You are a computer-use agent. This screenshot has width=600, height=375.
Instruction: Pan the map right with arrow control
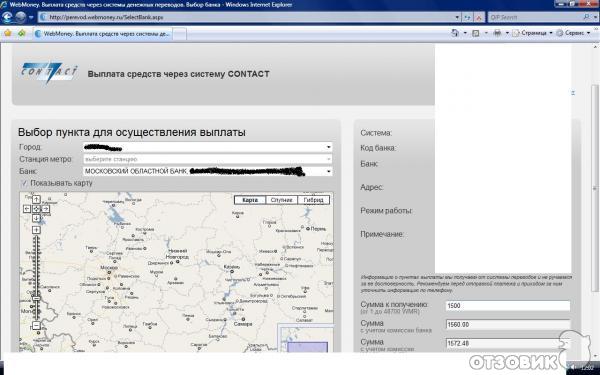(x=46, y=209)
